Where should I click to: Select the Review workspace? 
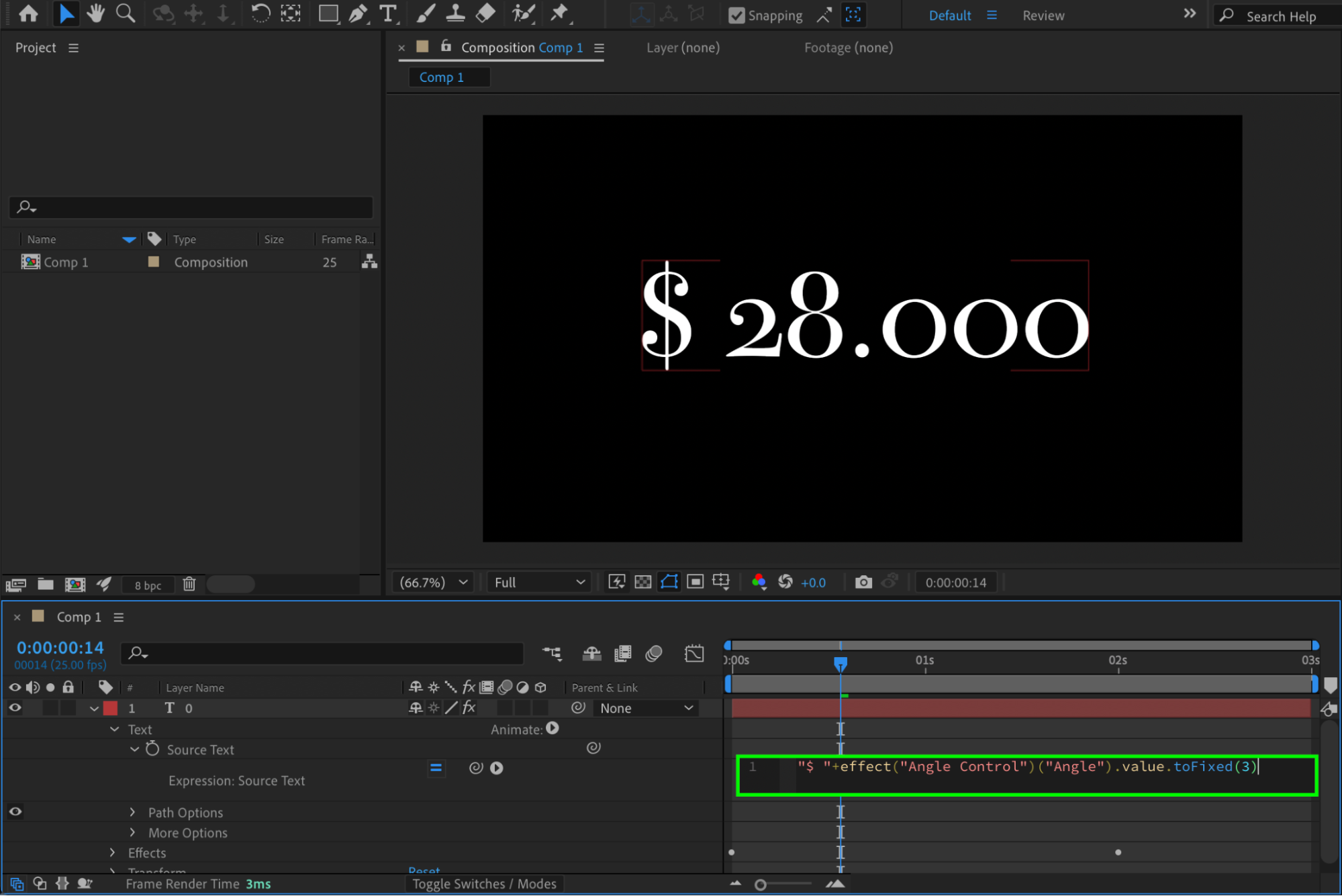1043,15
